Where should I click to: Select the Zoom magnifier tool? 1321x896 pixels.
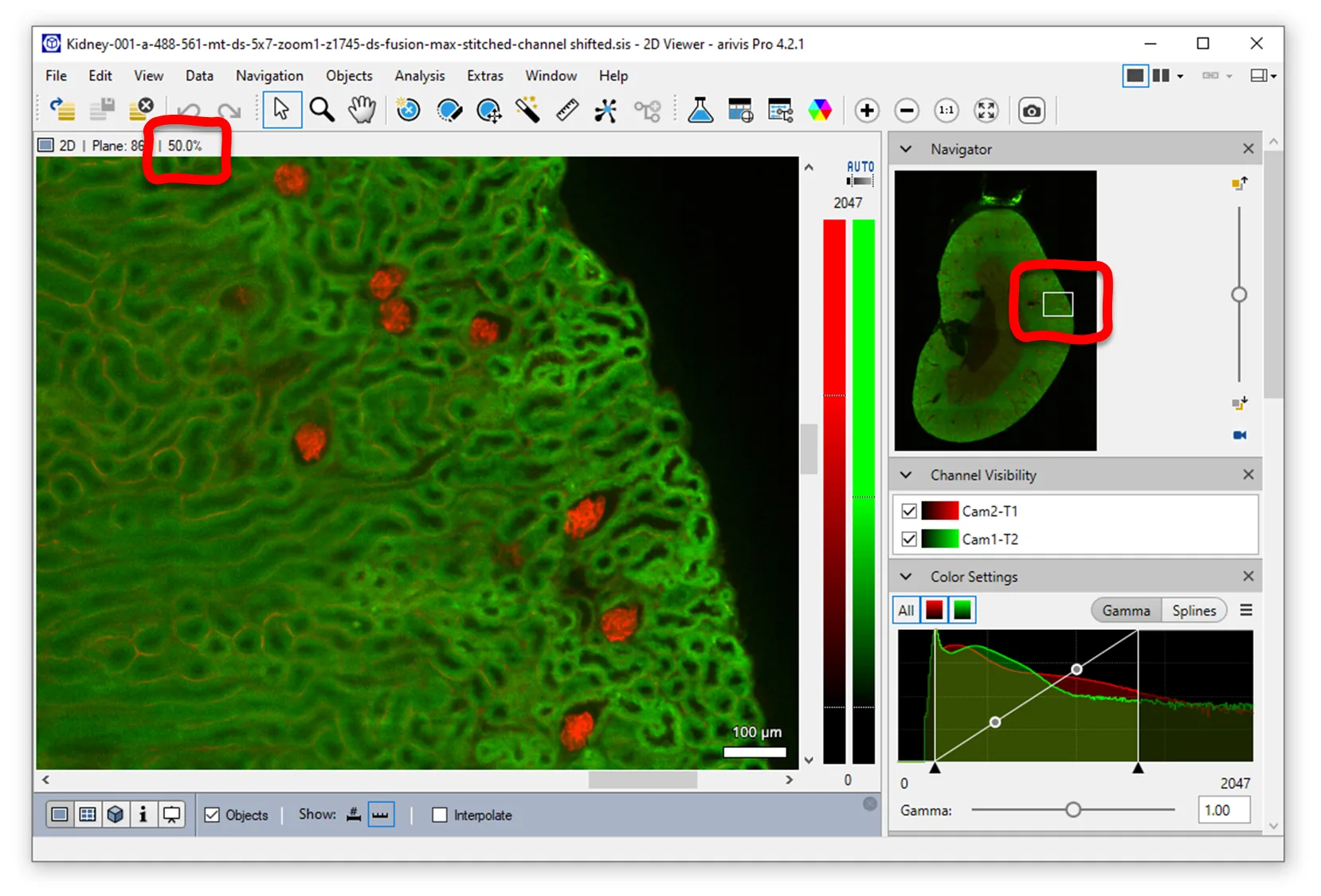tap(322, 110)
